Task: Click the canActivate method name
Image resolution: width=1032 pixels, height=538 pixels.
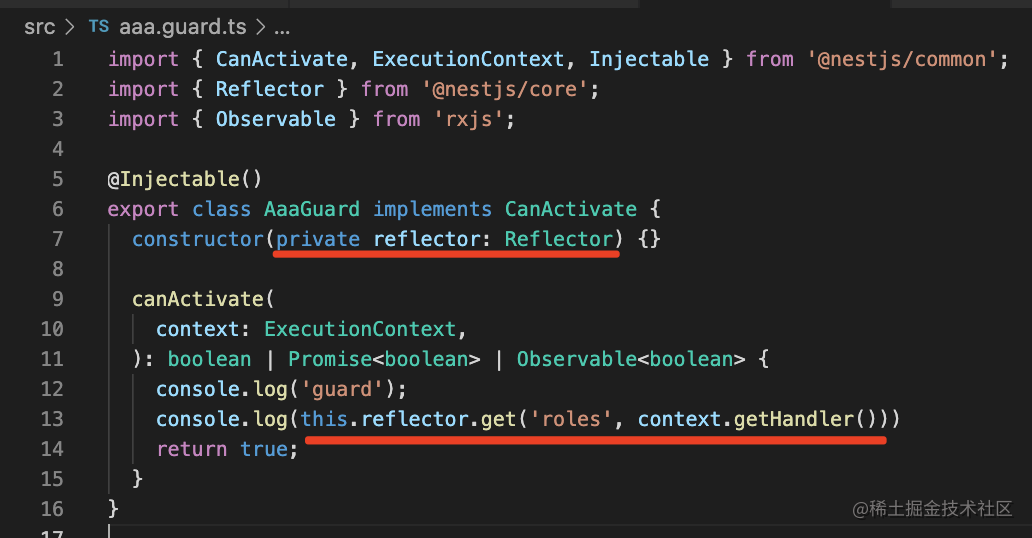Action: pyautogui.click(x=198, y=299)
